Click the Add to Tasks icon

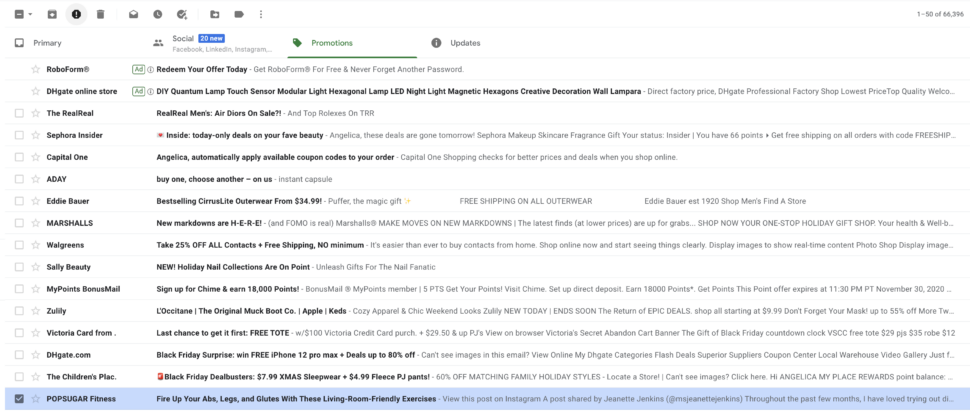click(182, 14)
